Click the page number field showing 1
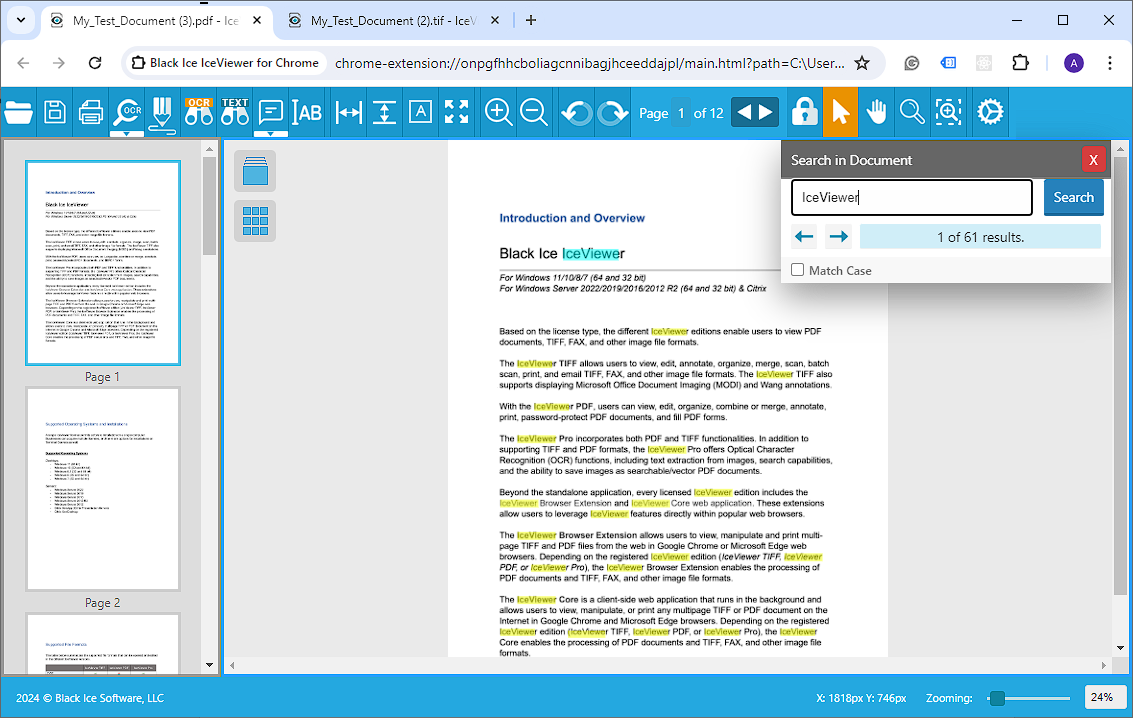 (x=681, y=113)
